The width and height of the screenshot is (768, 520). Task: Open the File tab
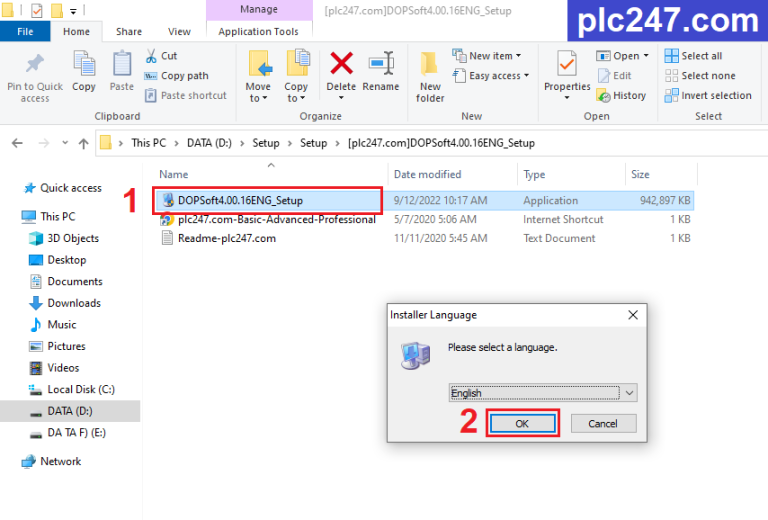(25, 31)
